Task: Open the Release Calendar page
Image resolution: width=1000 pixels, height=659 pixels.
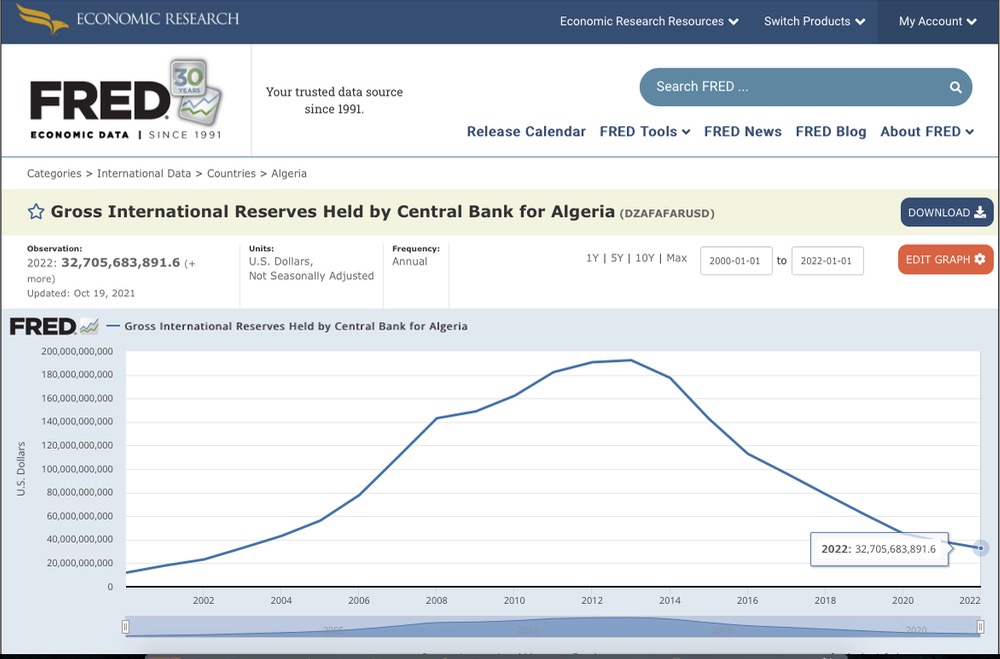Action: click(526, 131)
